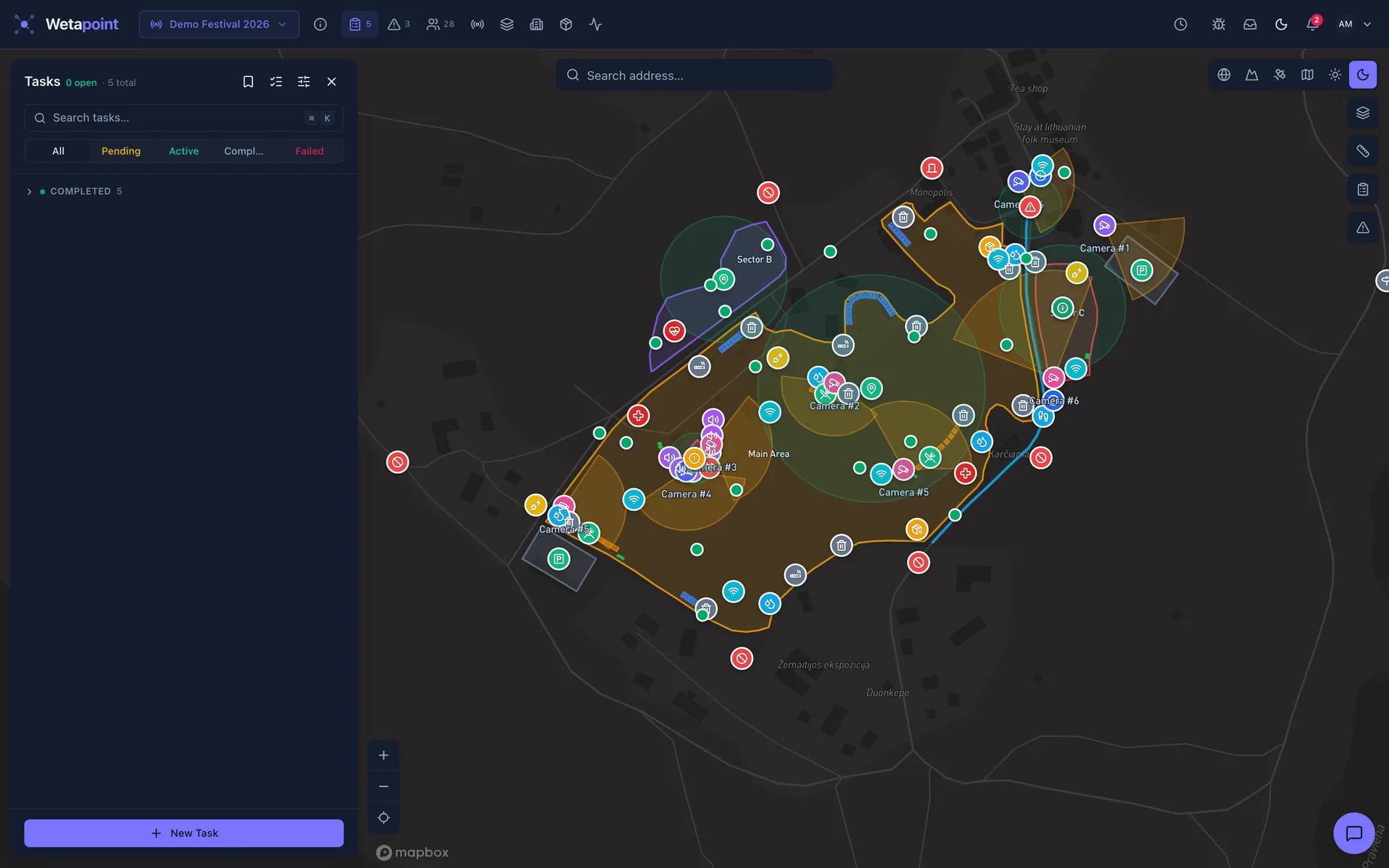1389x868 pixels.
Task: Open the people icon showing 28
Action: pos(440,25)
